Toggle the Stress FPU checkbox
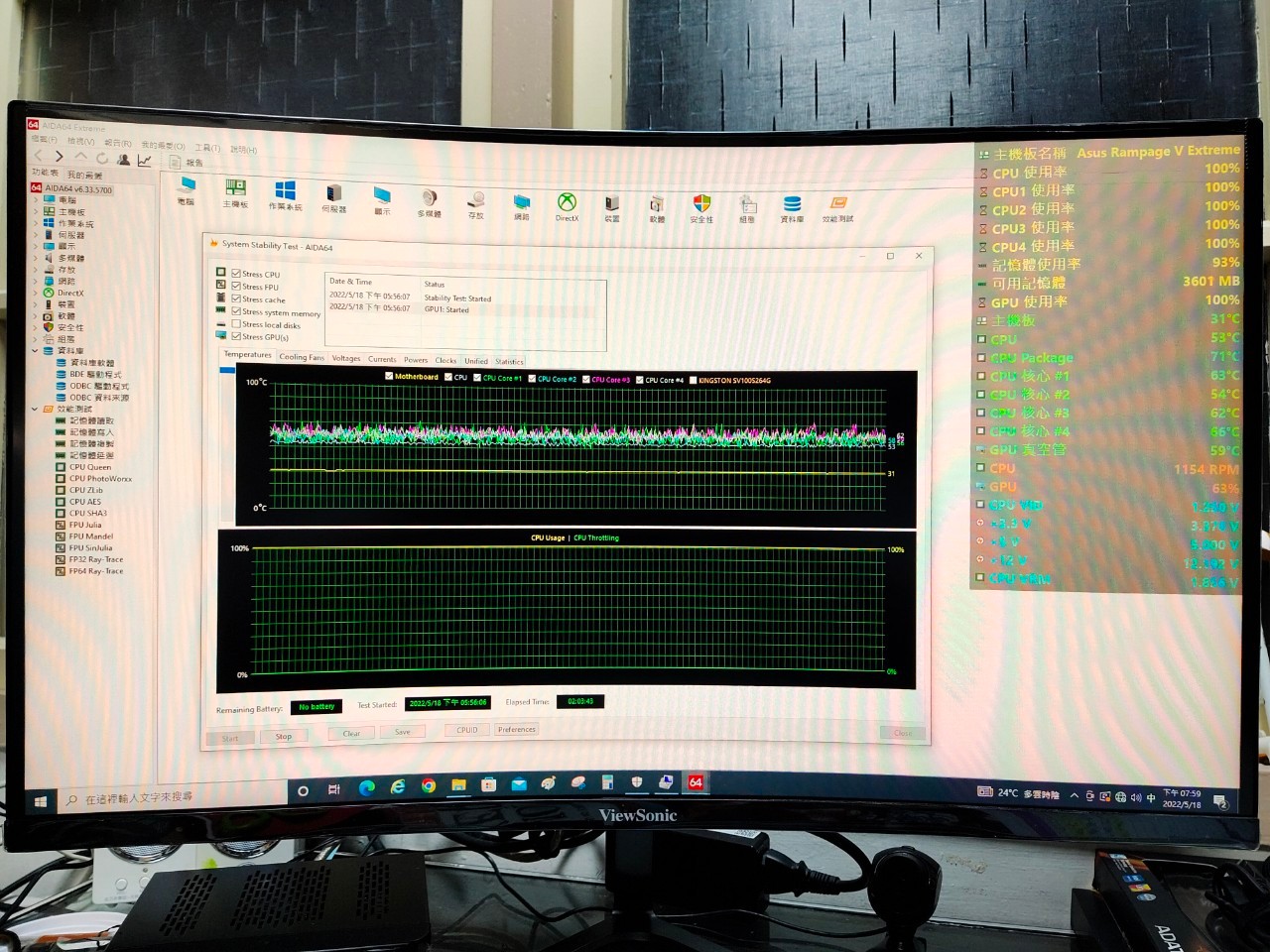This screenshot has height=952, width=1270. [236, 286]
